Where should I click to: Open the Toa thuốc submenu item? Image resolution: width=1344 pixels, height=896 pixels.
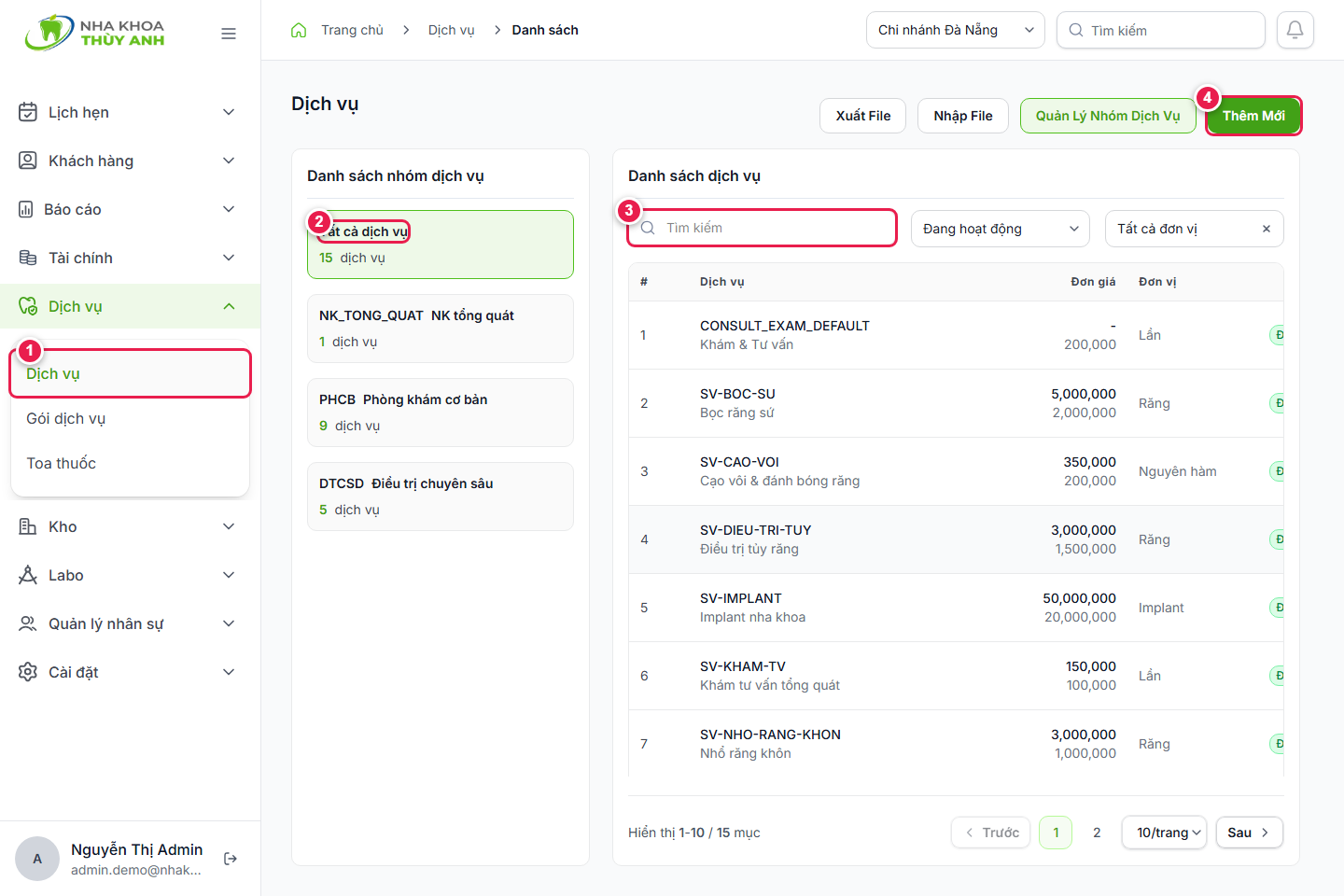point(130,463)
